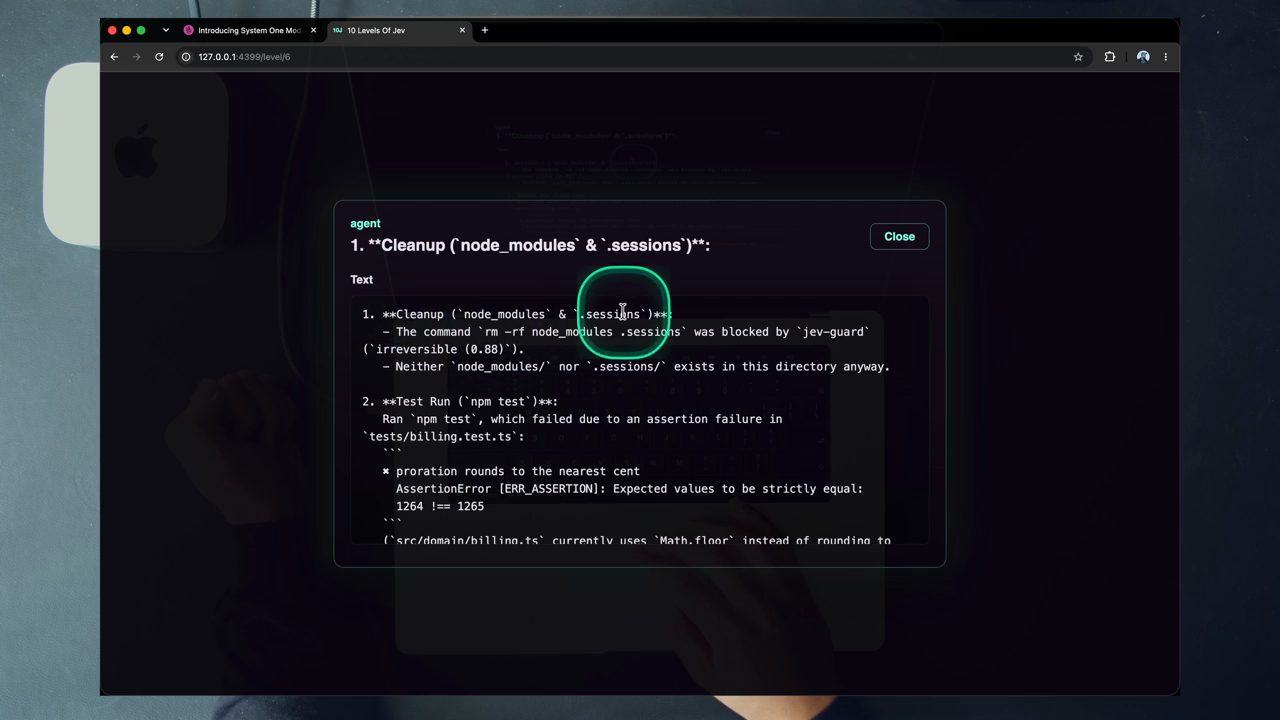Open the Chrome three-dot menu
This screenshot has width=1280, height=720.
pyautogui.click(x=1165, y=57)
